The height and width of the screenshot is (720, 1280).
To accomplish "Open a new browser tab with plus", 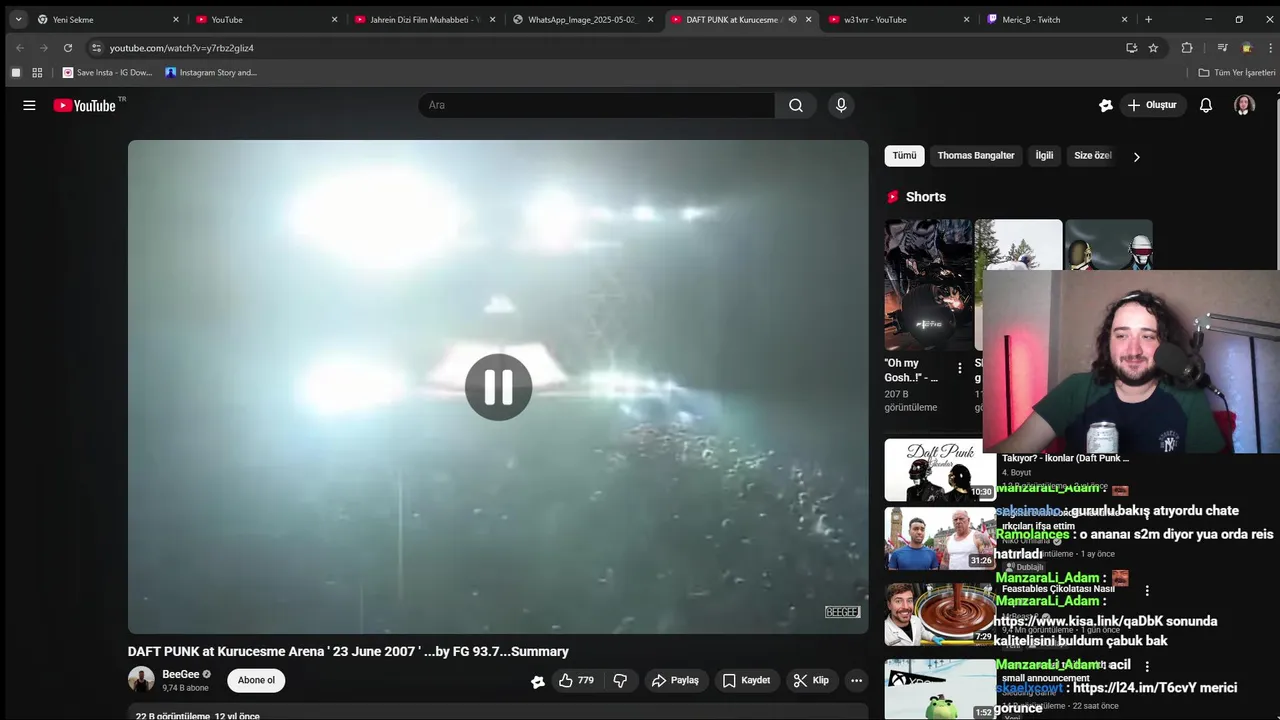I will pyautogui.click(x=1148, y=19).
